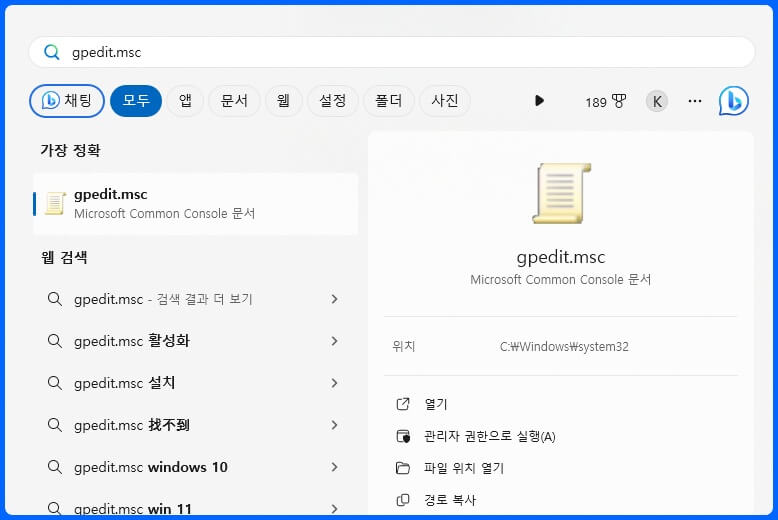778x520 pixels.
Task: Open file location via 파일 위치 열기
Action: click(464, 468)
